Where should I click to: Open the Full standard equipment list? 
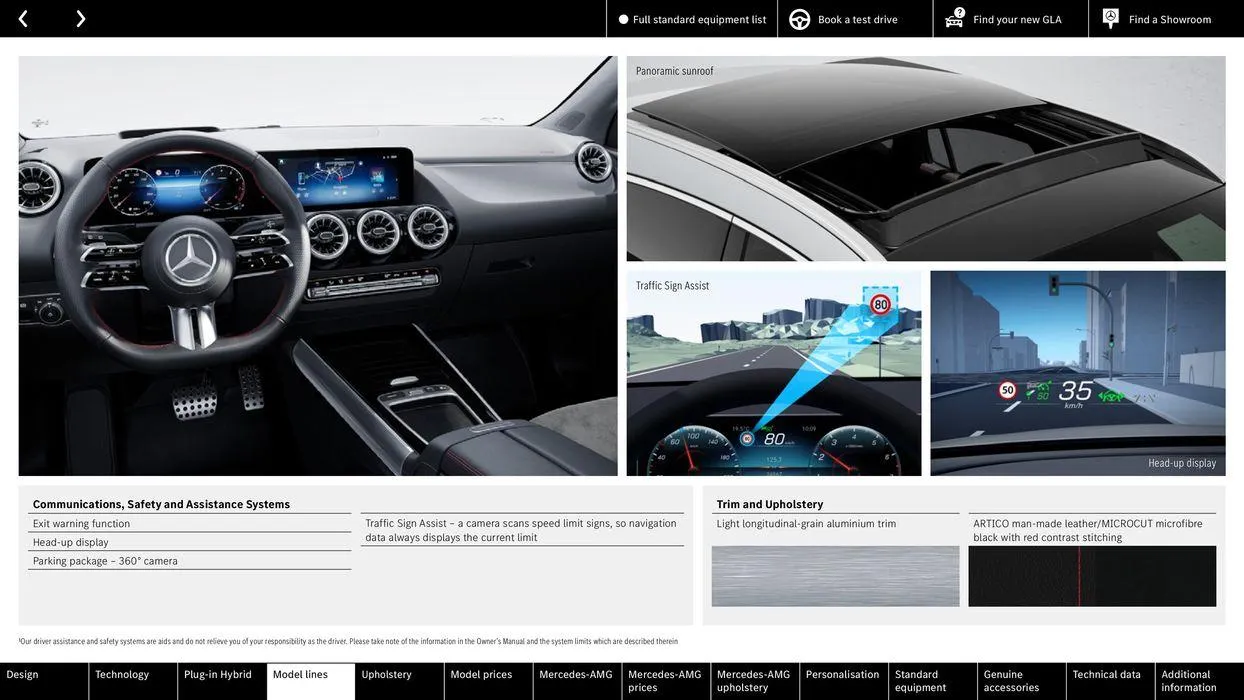[699, 17]
